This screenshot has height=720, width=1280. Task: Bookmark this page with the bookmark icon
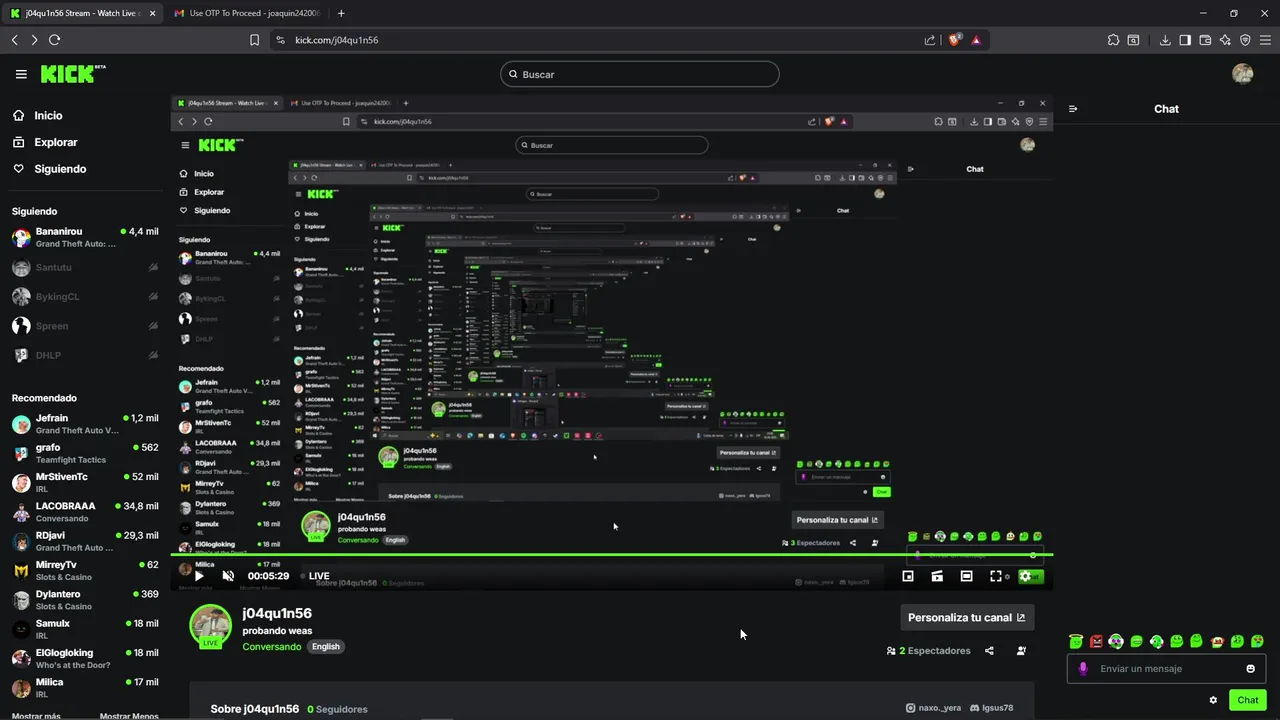[254, 40]
